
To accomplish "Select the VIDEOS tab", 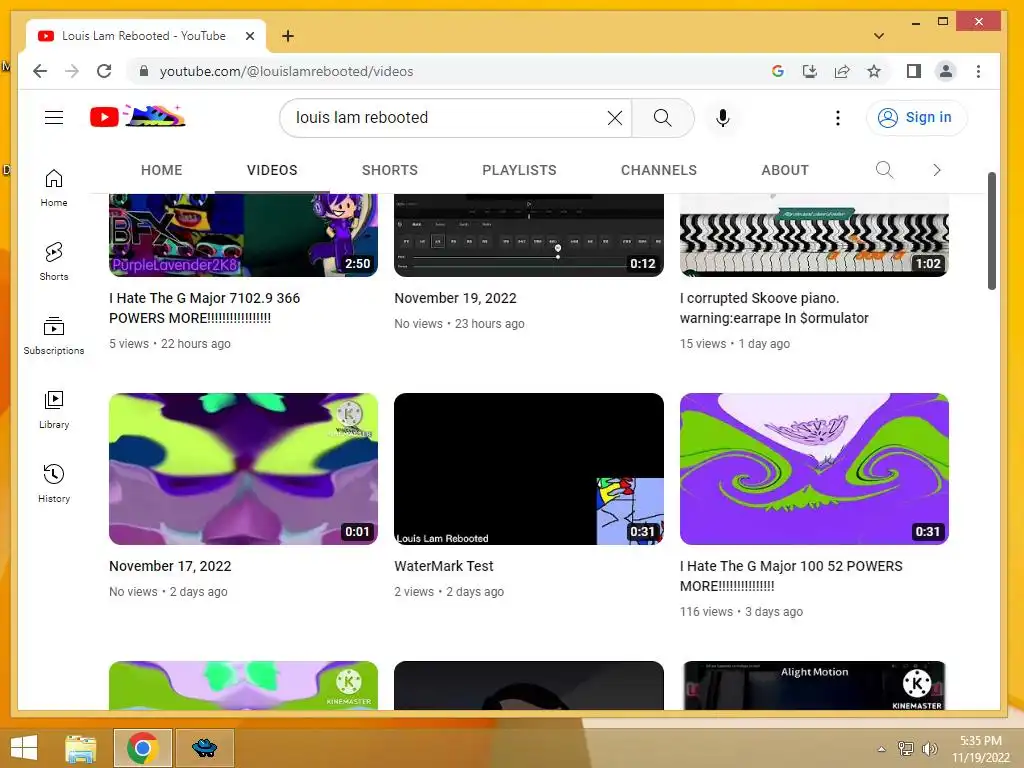I will (272, 170).
